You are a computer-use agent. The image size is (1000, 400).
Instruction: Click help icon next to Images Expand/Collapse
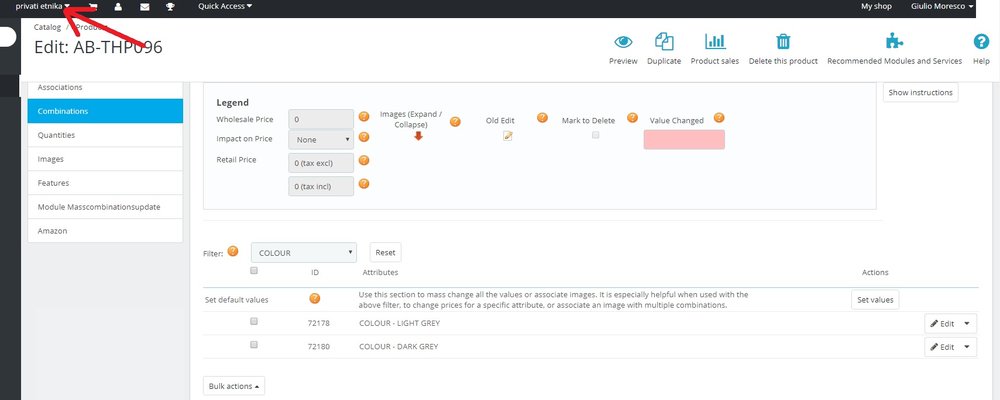pyautogui.click(x=455, y=122)
